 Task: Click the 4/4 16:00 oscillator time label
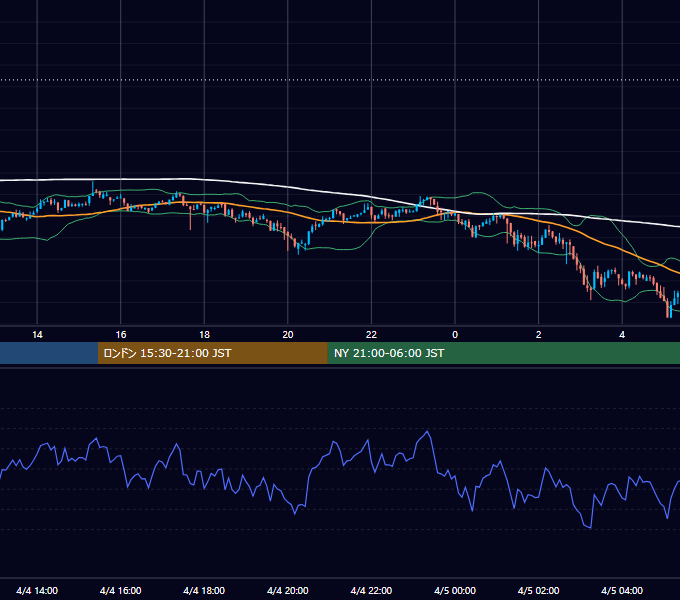pyautogui.click(x=121, y=590)
